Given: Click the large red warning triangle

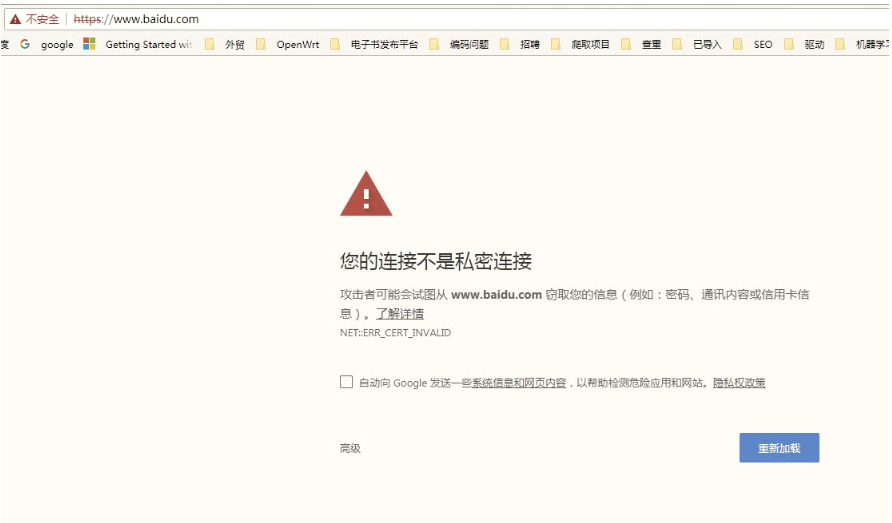Looking at the screenshot, I should coord(366,193).
